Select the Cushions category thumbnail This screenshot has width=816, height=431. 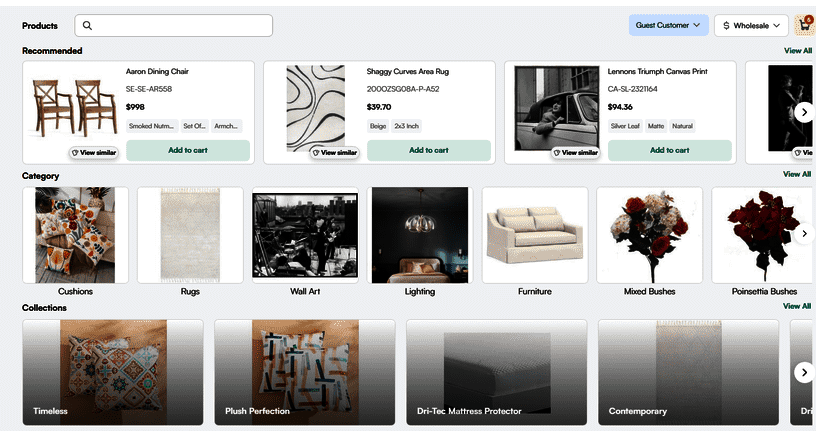tap(75, 235)
